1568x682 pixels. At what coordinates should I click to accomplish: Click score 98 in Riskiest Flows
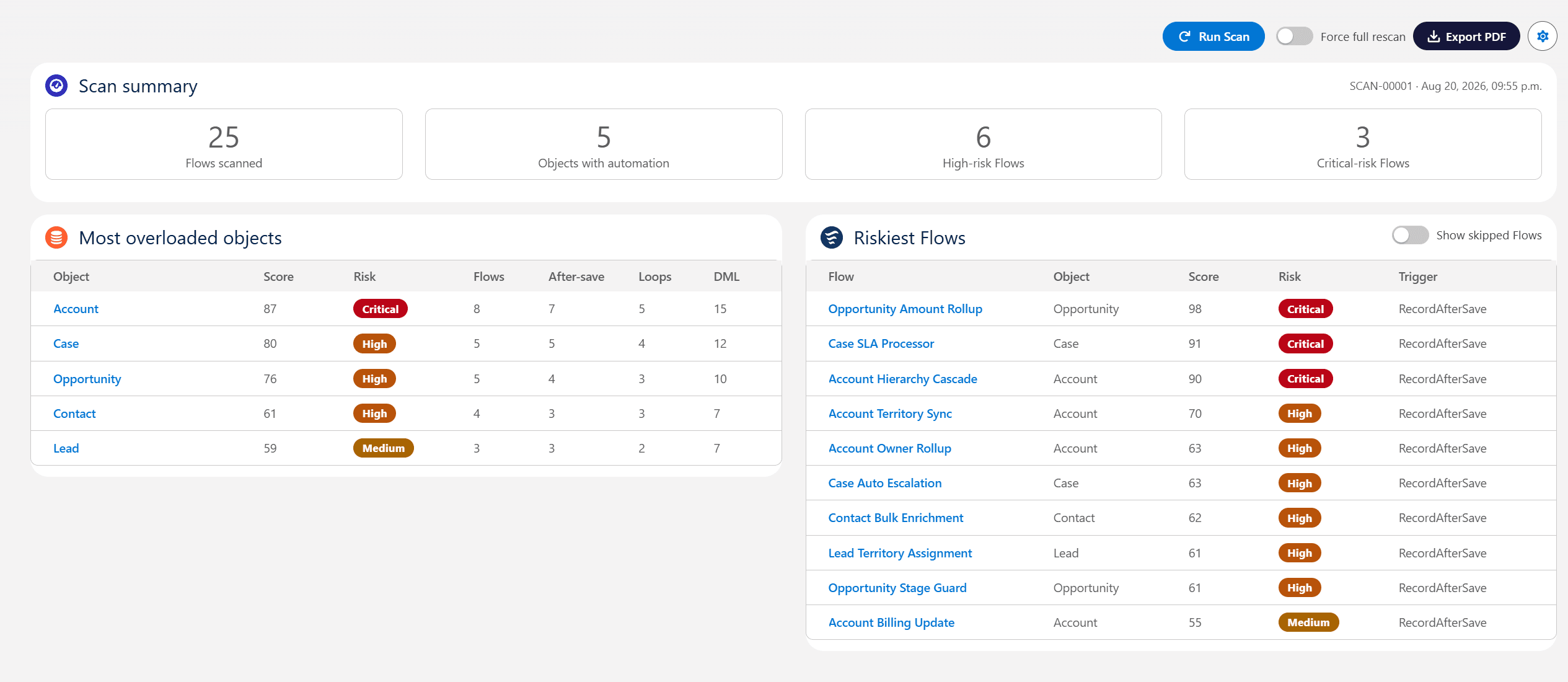1195,309
